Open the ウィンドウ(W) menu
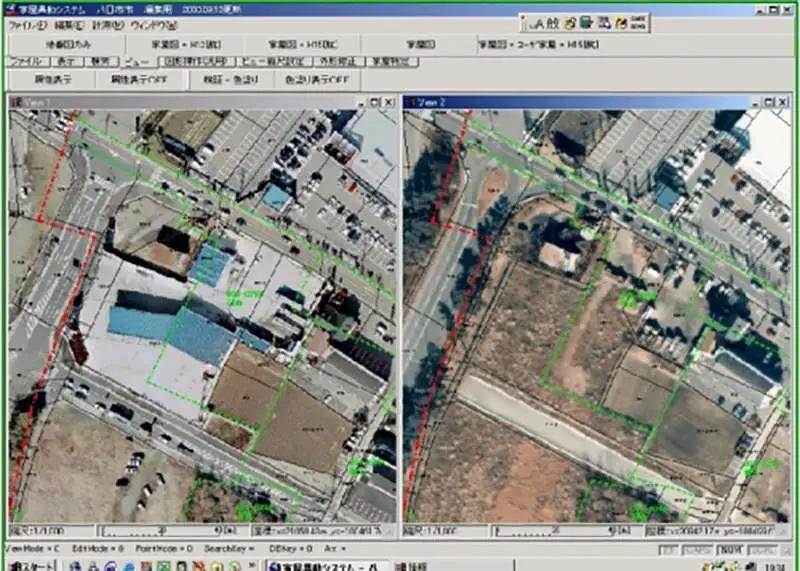The image size is (800, 571). click(x=154, y=25)
